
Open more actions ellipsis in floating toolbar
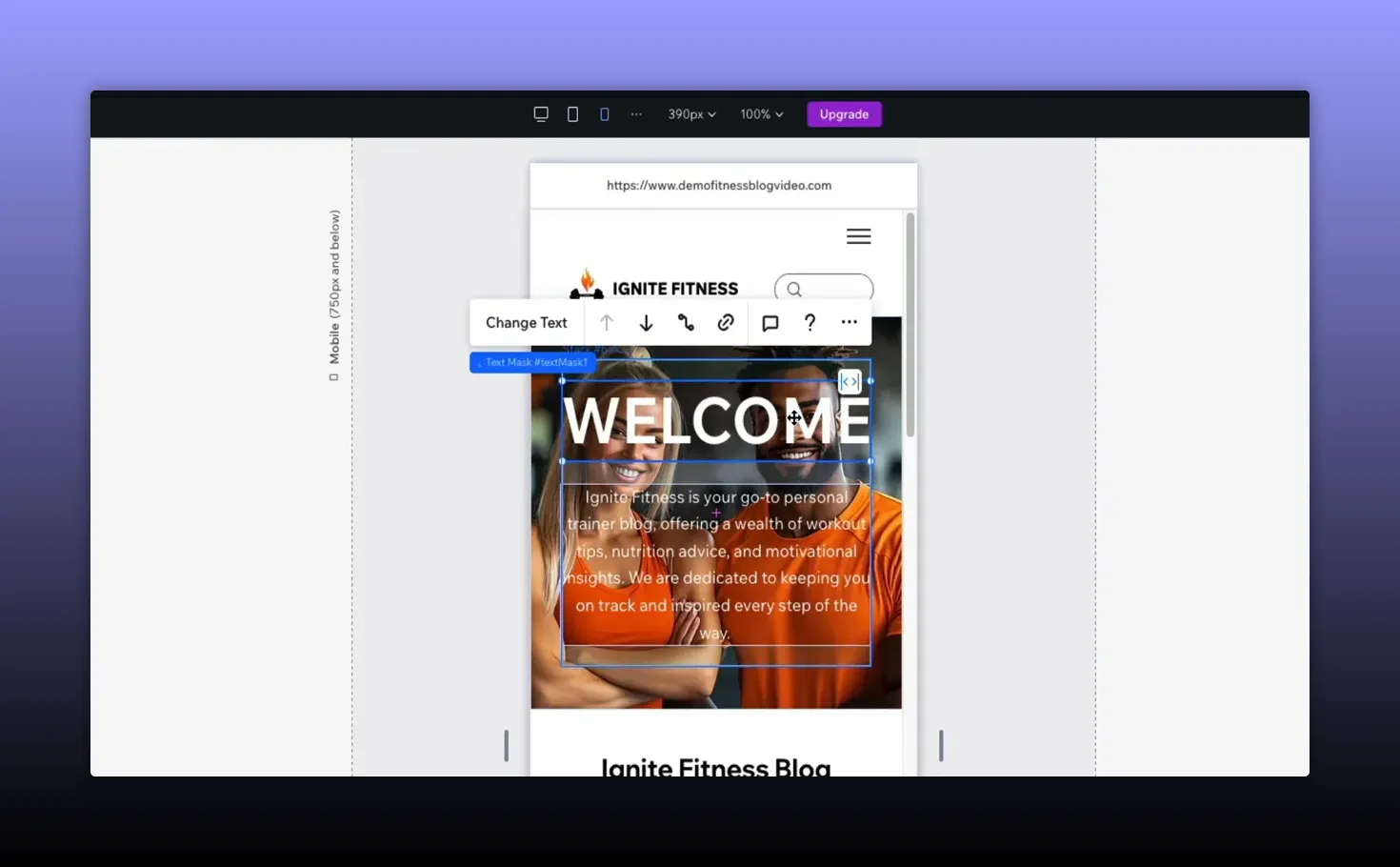point(850,323)
